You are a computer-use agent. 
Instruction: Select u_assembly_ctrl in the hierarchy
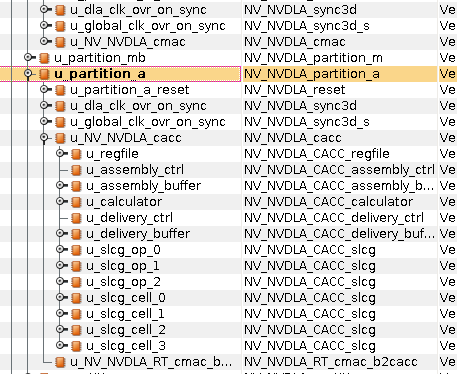click(x=135, y=170)
